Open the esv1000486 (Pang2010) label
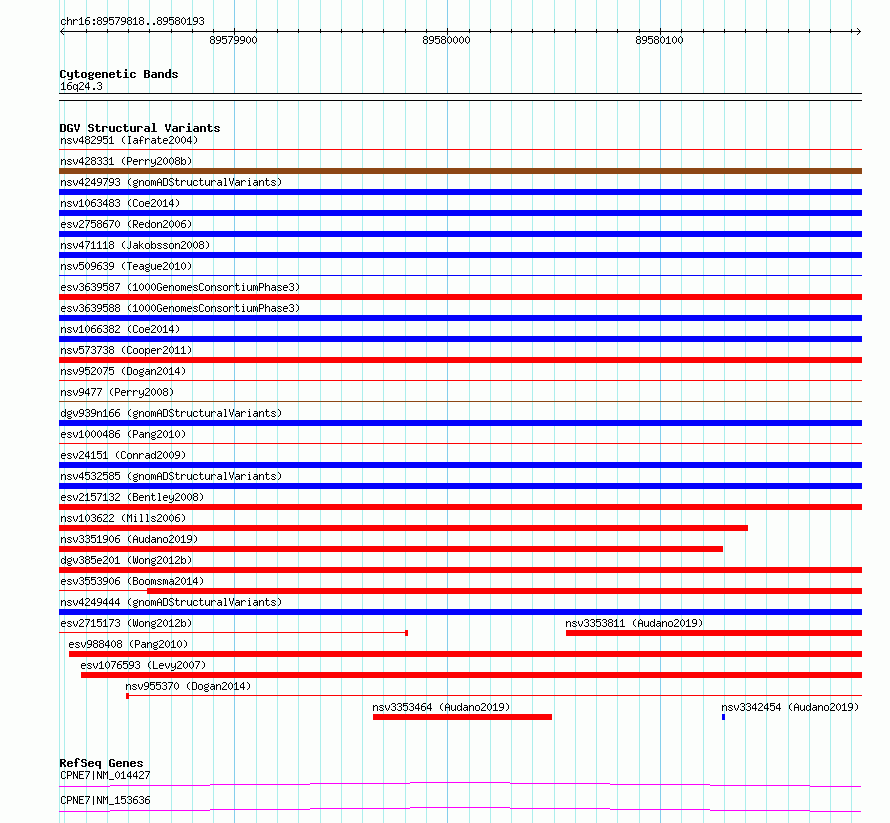The height and width of the screenshot is (823, 890). click(x=123, y=434)
